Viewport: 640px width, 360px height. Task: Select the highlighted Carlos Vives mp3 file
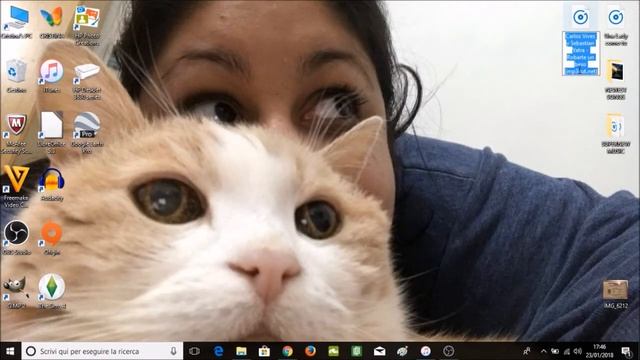pos(580,40)
